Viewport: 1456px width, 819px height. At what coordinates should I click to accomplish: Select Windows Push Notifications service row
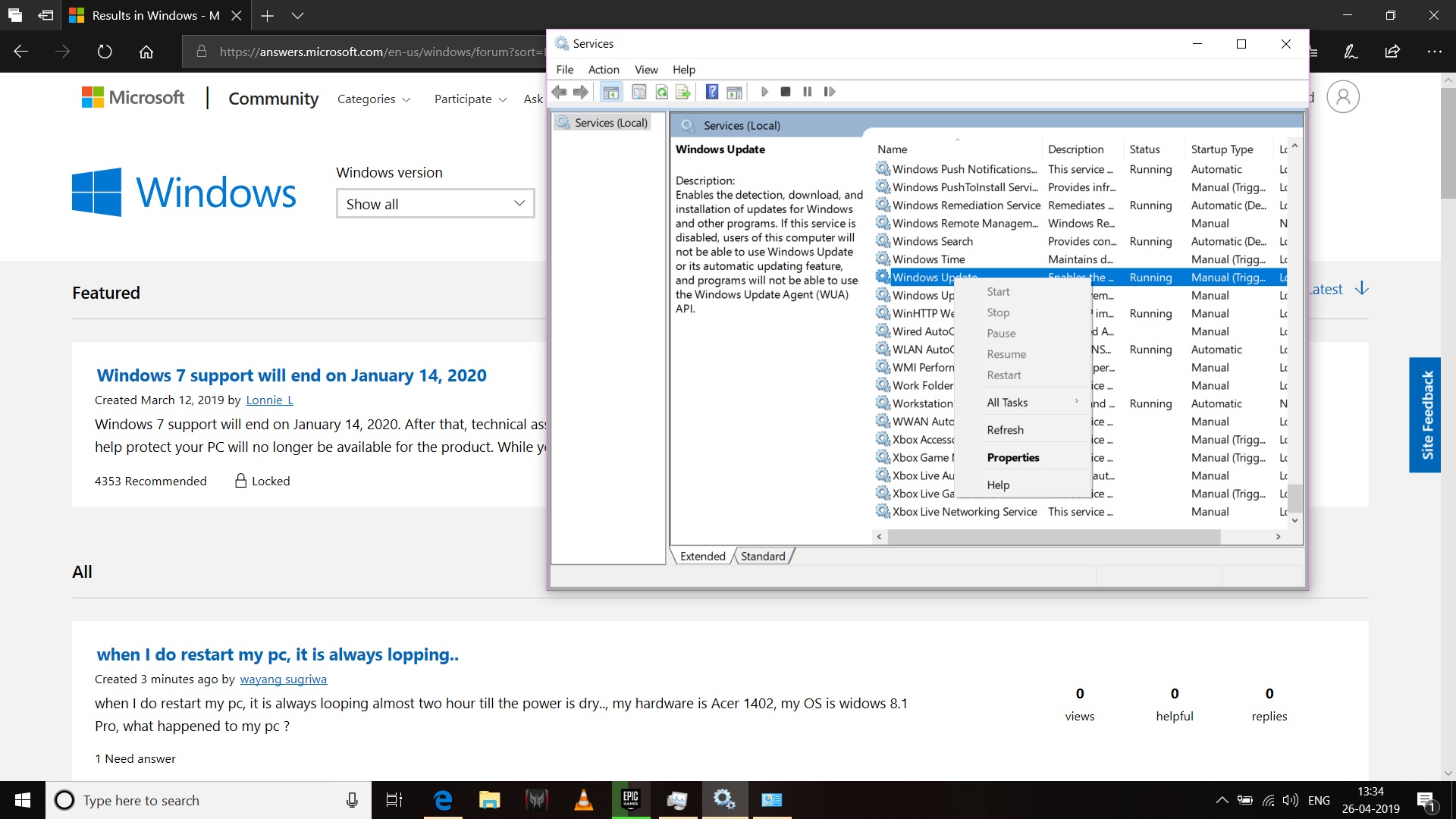click(1080, 169)
